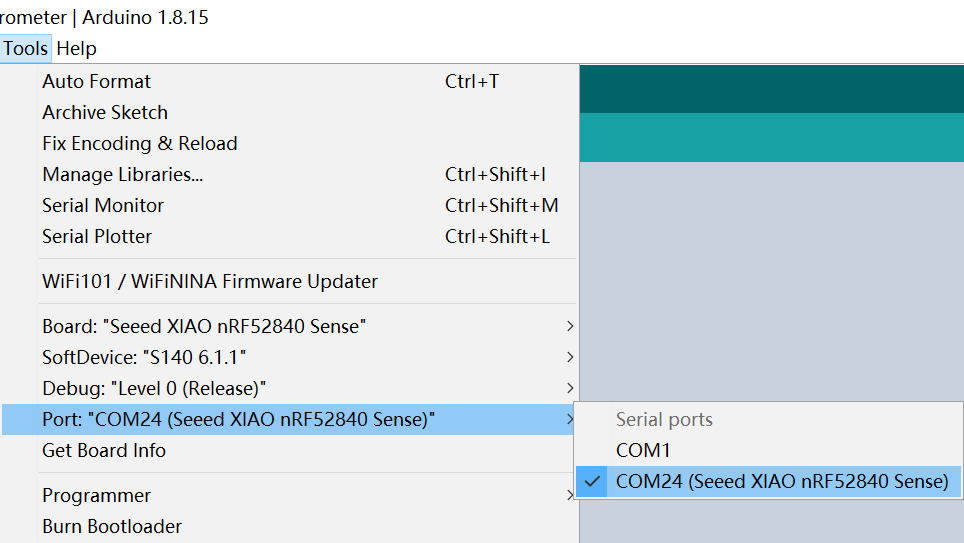
Task: Select the checked COM24 serial port entry
Action: pos(768,481)
